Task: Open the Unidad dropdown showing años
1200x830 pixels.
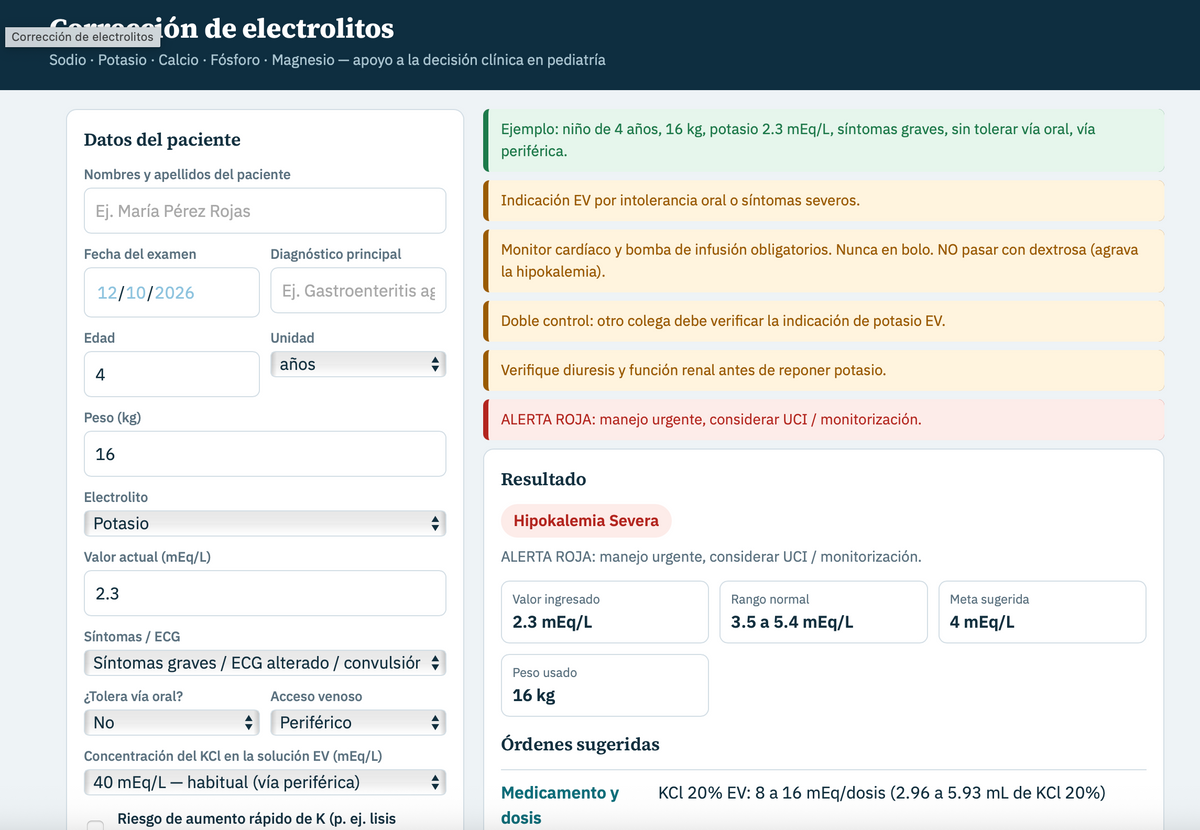Action: [x=358, y=364]
